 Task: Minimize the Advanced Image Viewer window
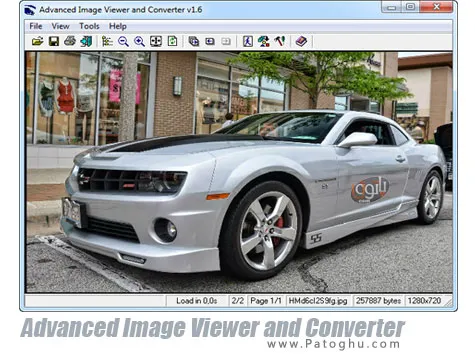(391, 7)
